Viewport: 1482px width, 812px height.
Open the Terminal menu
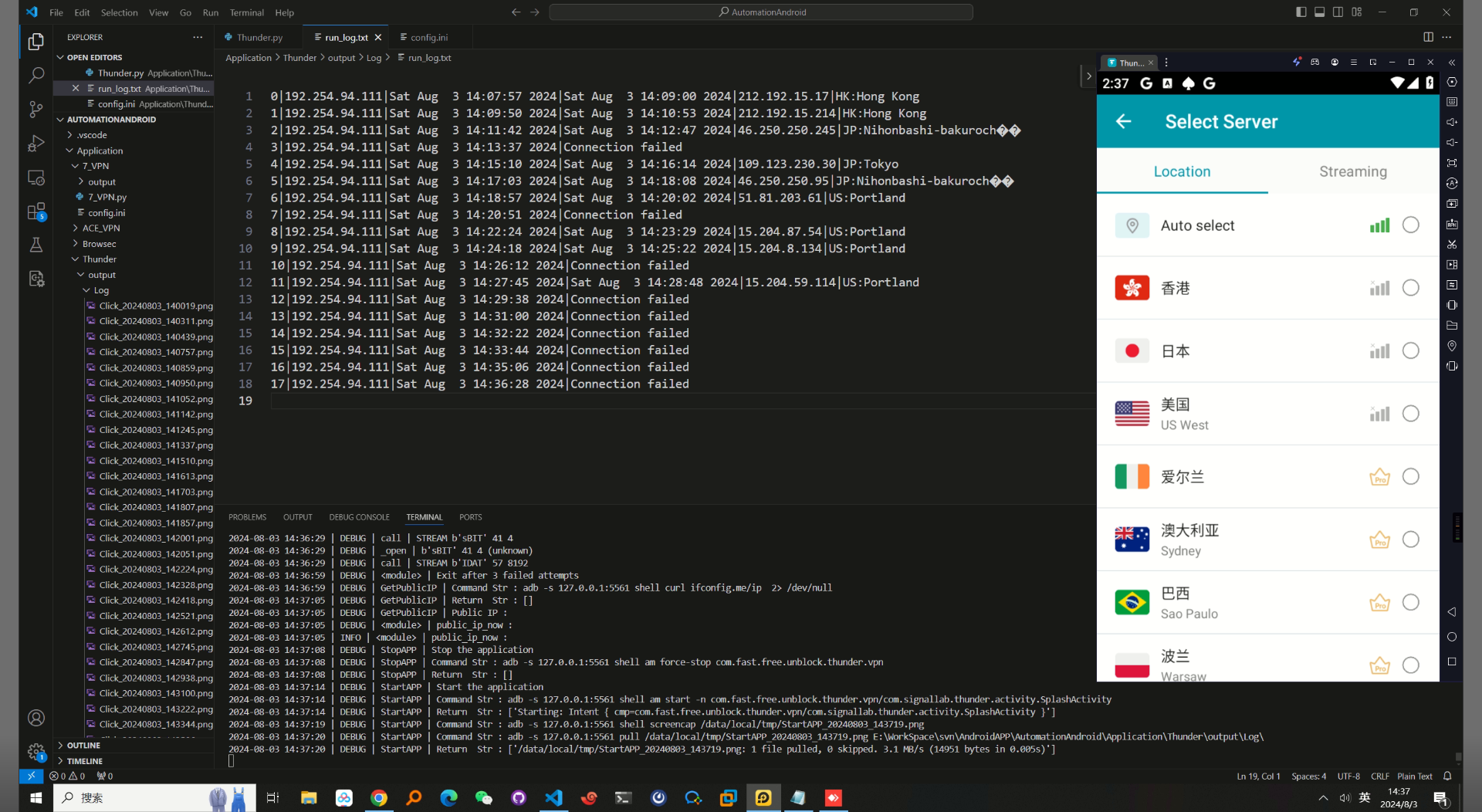point(246,12)
